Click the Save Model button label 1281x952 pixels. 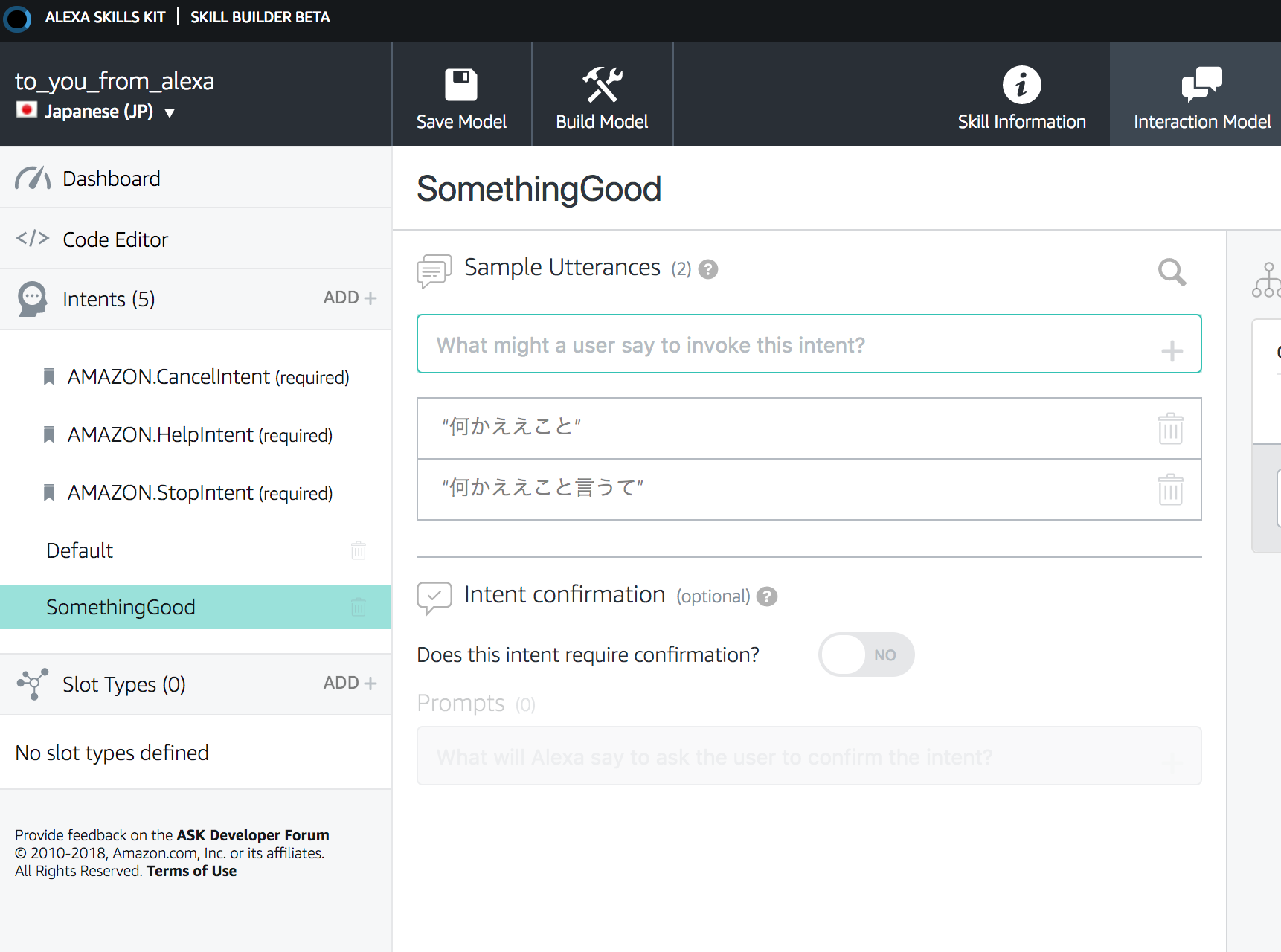(461, 122)
